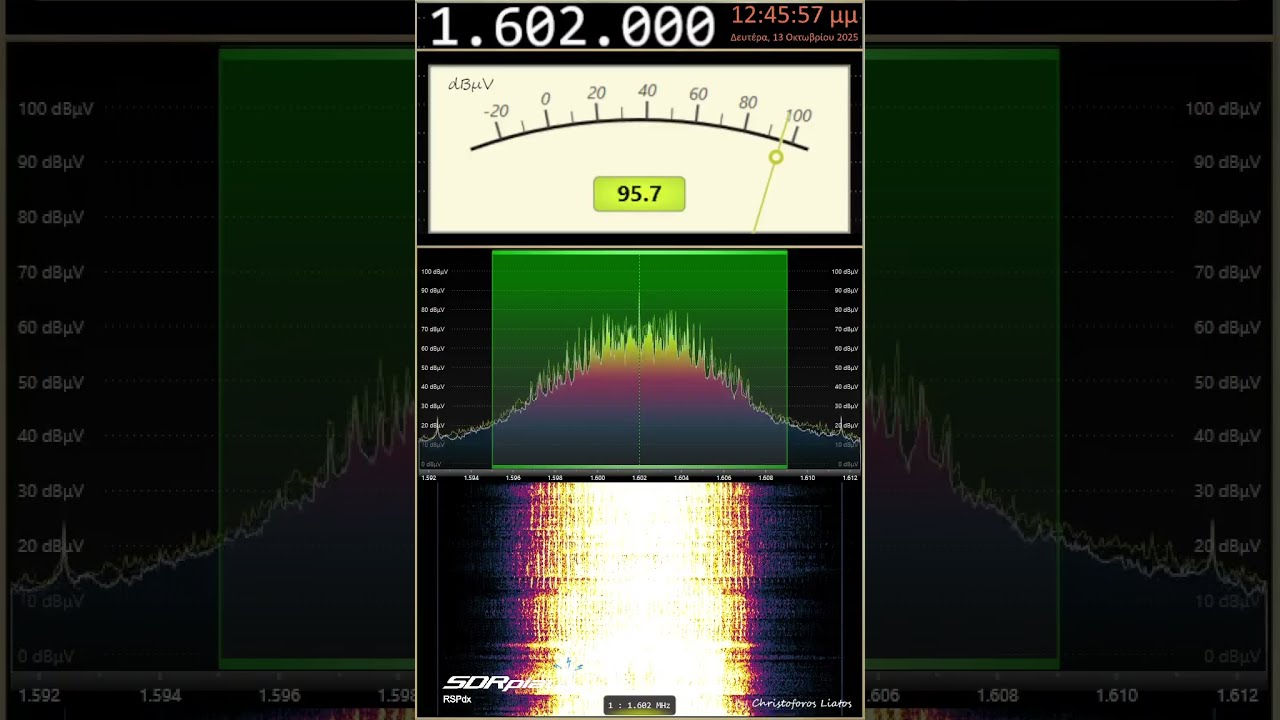Click the RSPdx device label

(x=457, y=699)
